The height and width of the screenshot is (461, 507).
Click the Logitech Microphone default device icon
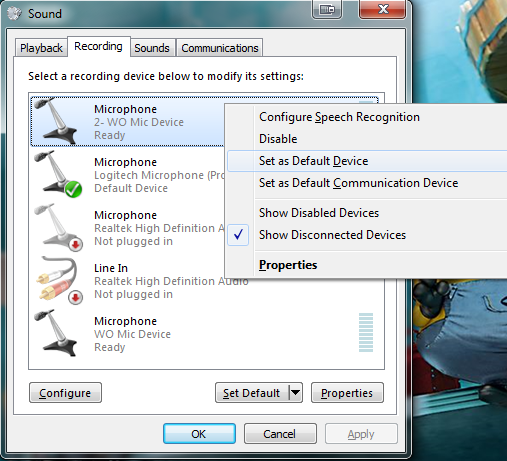point(58,174)
